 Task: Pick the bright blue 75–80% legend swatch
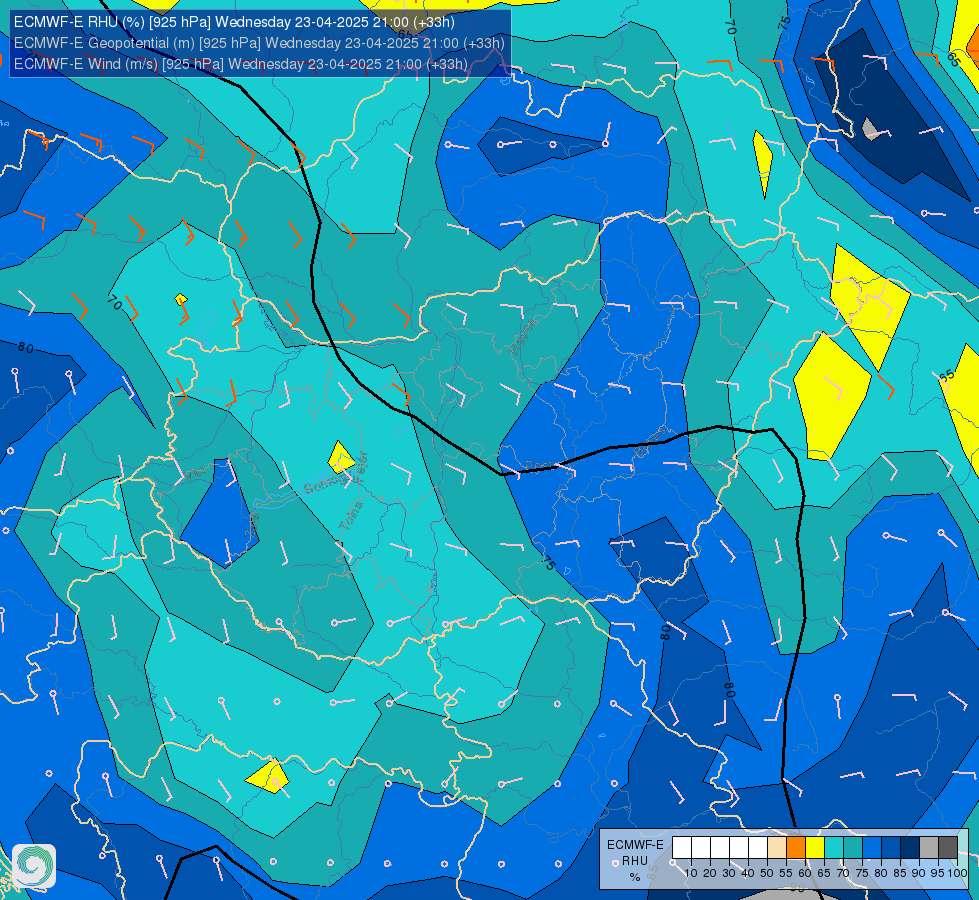point(872,847)
